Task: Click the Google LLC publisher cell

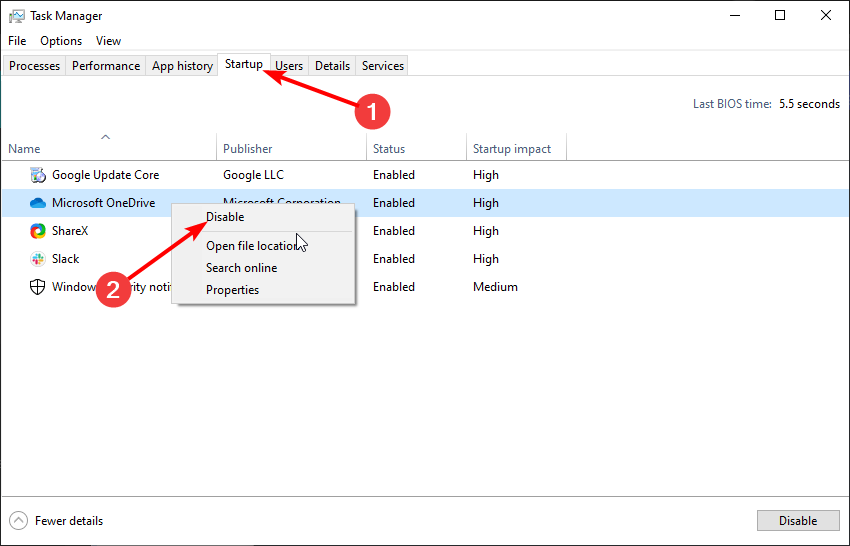Action: 253,175
